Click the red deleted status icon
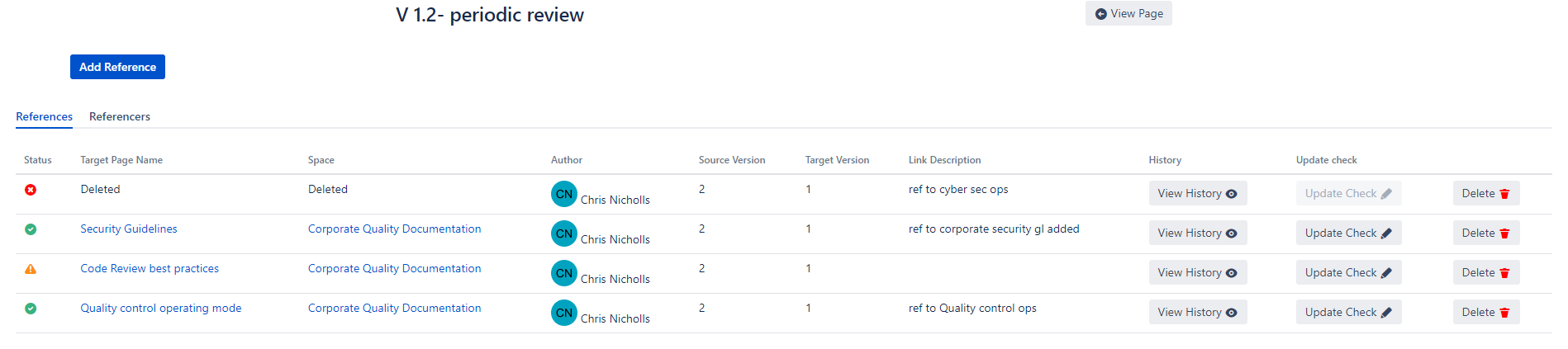1568x349 pixels. click(x=31, y=190)
